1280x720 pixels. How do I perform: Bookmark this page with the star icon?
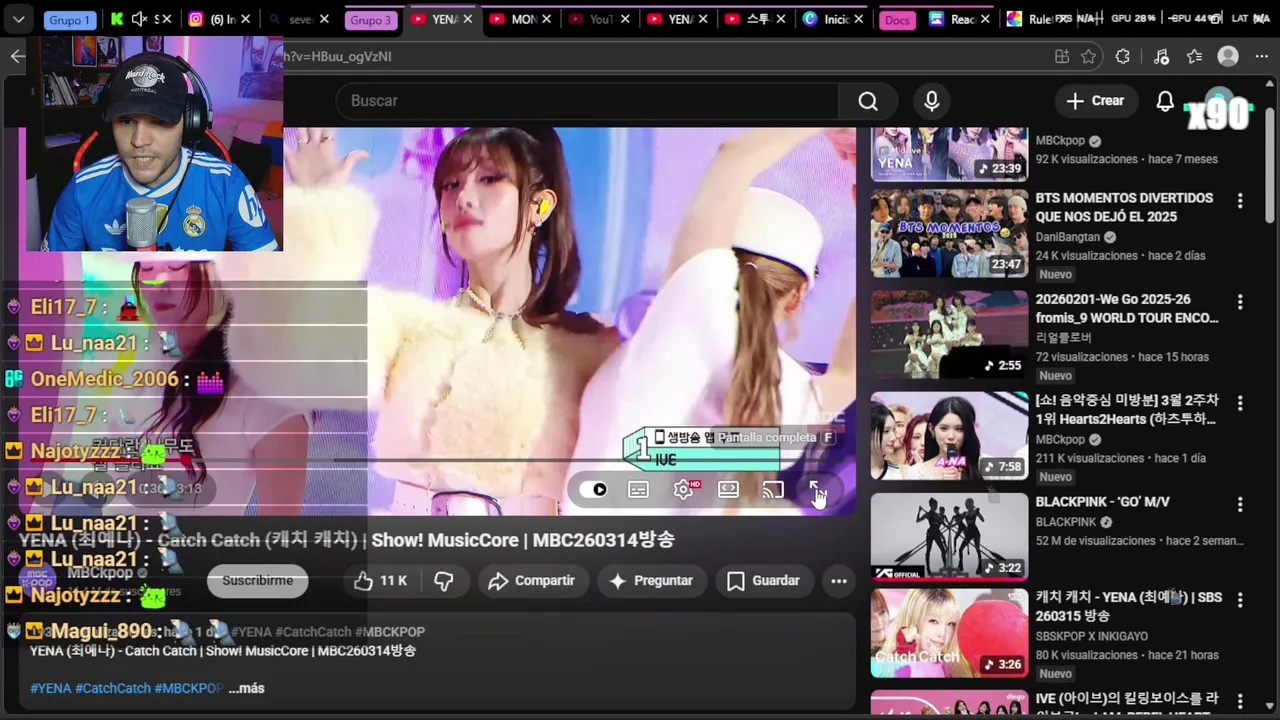point(1089,57)
